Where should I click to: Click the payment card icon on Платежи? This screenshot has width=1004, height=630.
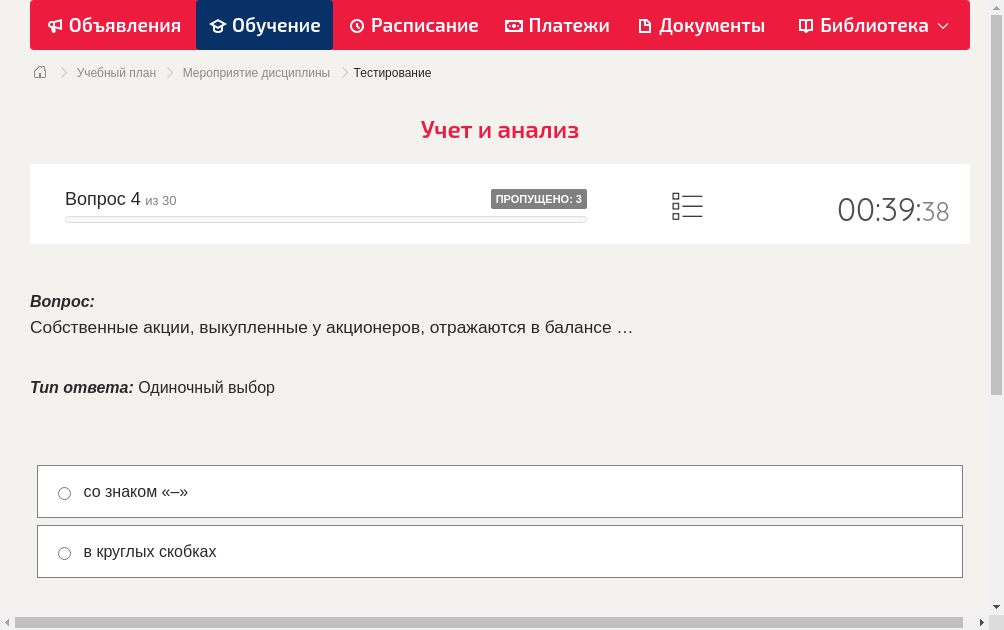[x=513, y=25]
